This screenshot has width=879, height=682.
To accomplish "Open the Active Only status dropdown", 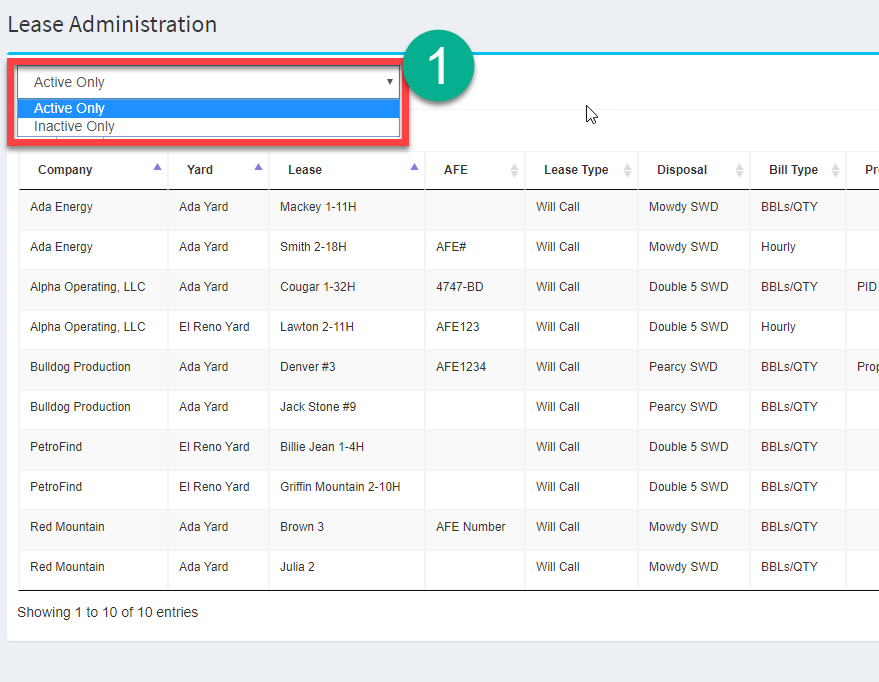I will click(x=208, y=82).
